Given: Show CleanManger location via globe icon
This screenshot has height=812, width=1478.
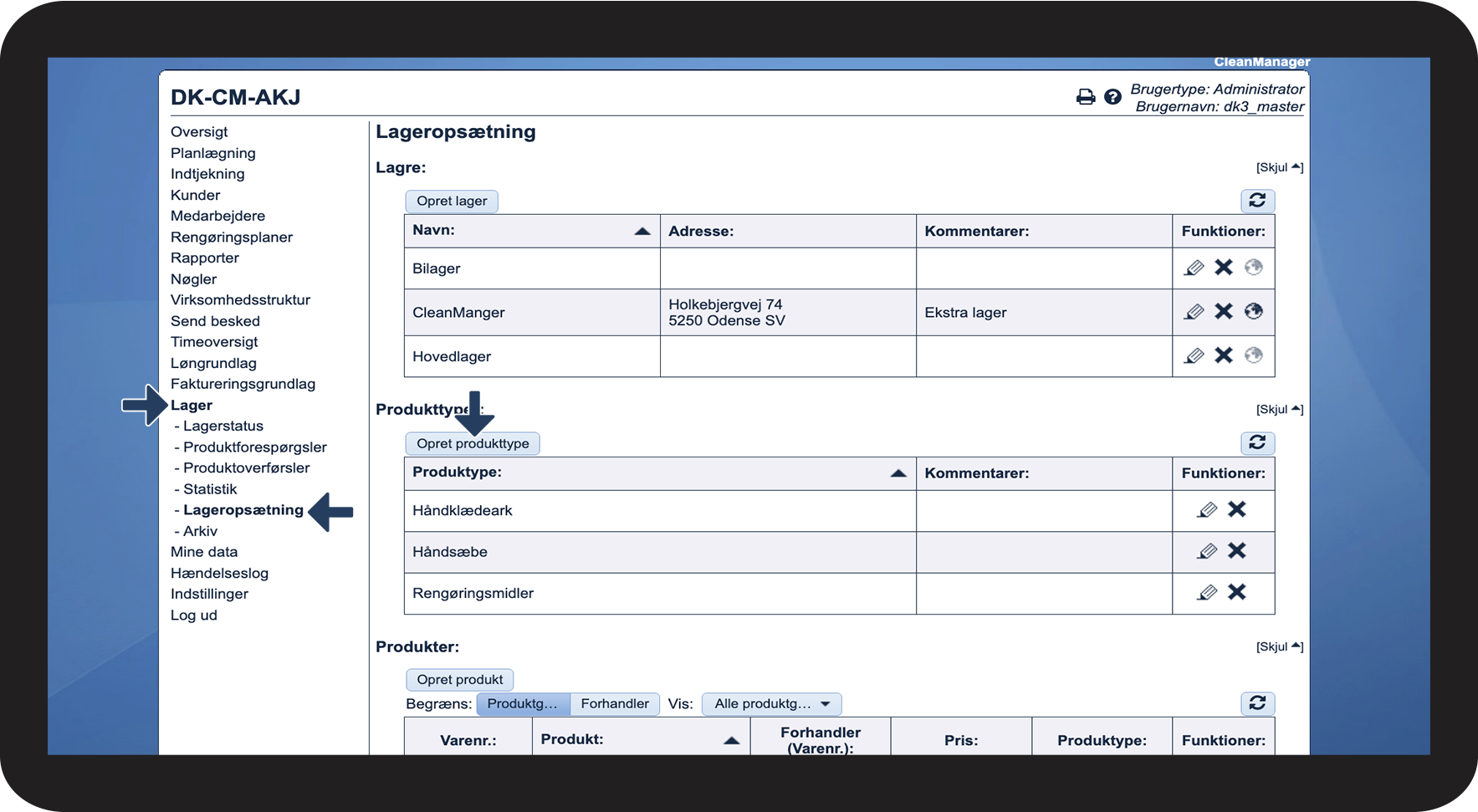Looking at the screenshot, I should point(1253,312).
